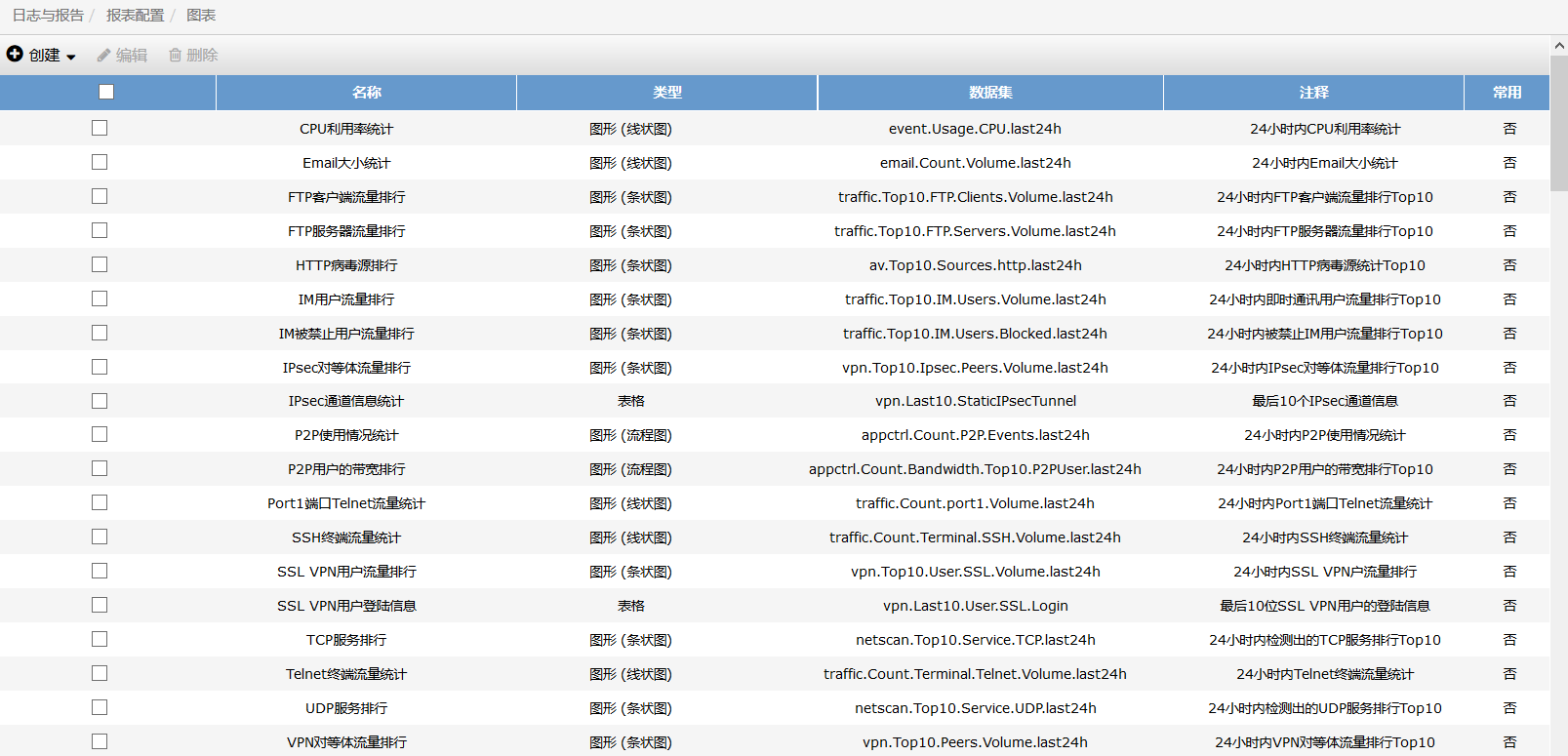
Task: Go to 报表配置 in the breadcrumb
Action: (x=135, y=16)
